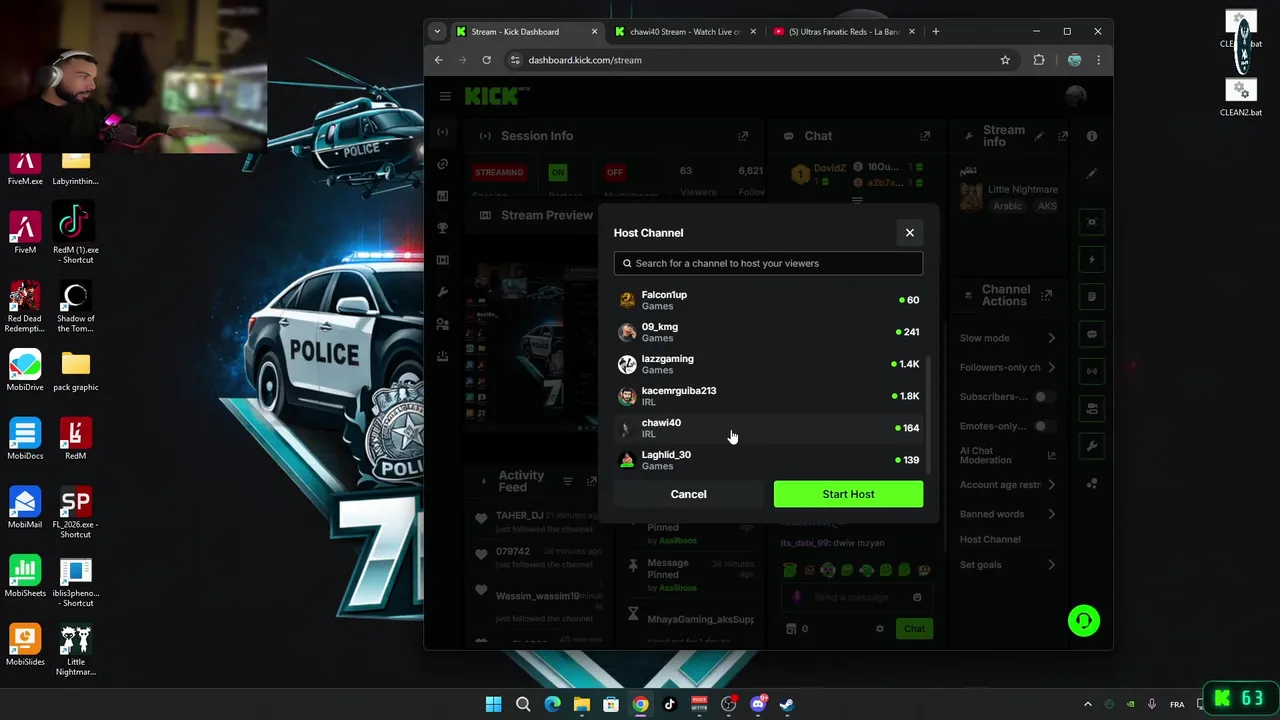Open the community users sidebar icon

coord(442,324)
